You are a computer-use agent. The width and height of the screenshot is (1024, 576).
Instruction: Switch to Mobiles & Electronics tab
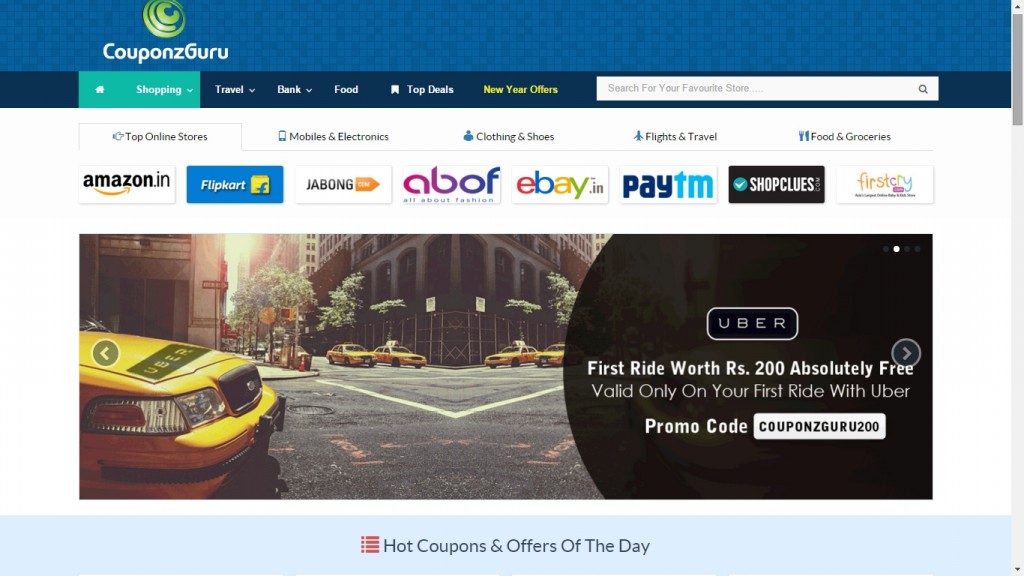tap(333, 136)
